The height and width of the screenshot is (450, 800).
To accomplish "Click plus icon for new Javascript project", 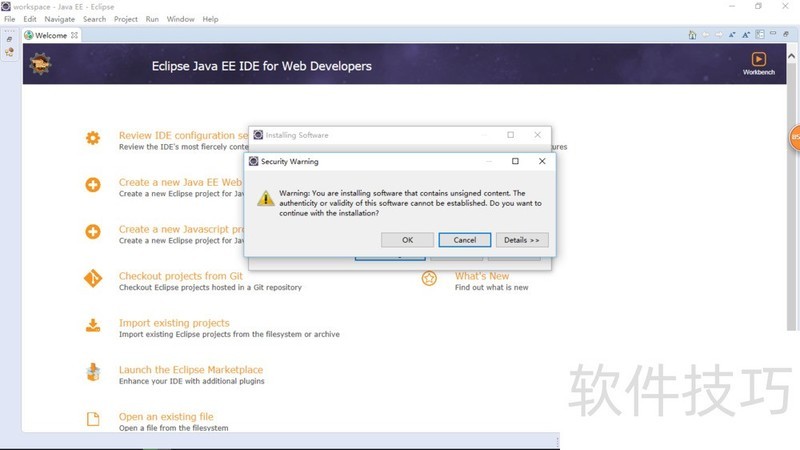I will coord(93,232).
